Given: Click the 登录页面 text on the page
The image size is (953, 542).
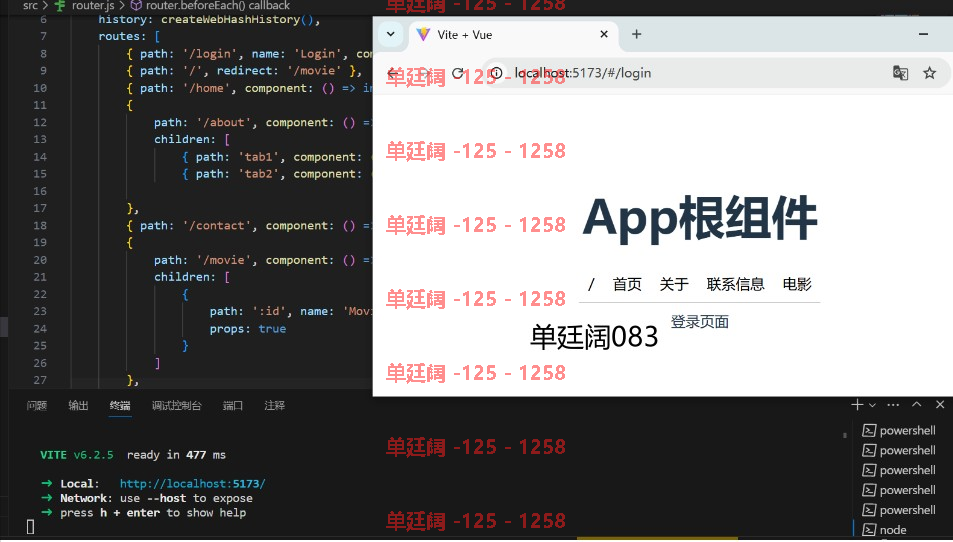Looking at the screenshot, I should click(x=700, y=322).
